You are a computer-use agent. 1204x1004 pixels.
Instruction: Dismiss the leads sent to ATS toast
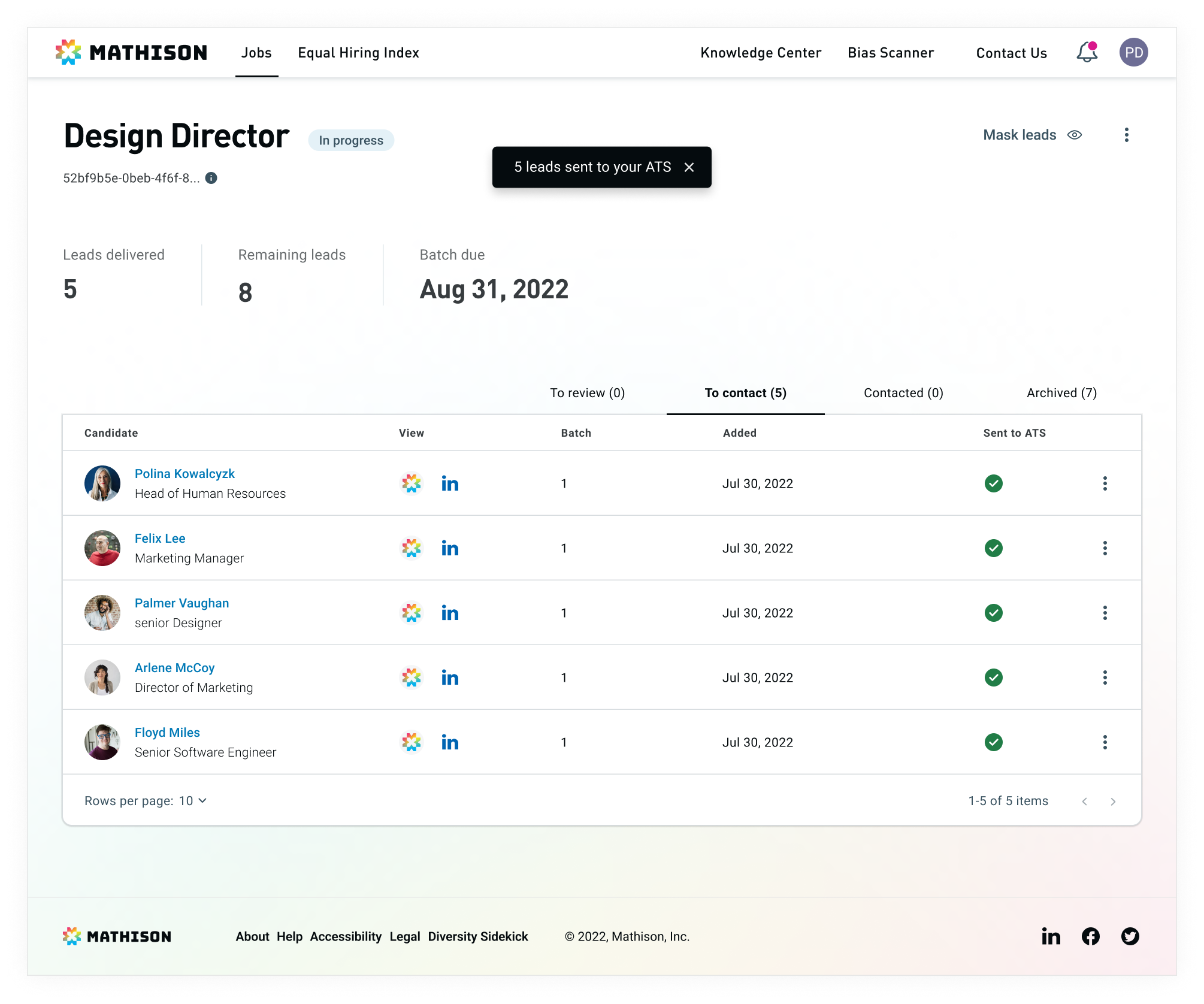689,167
